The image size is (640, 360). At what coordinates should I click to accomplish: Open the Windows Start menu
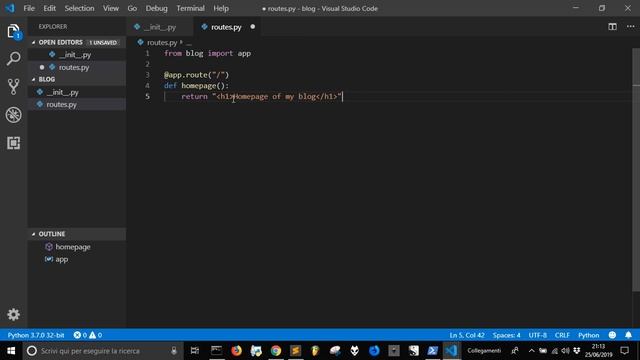point(11,351)
